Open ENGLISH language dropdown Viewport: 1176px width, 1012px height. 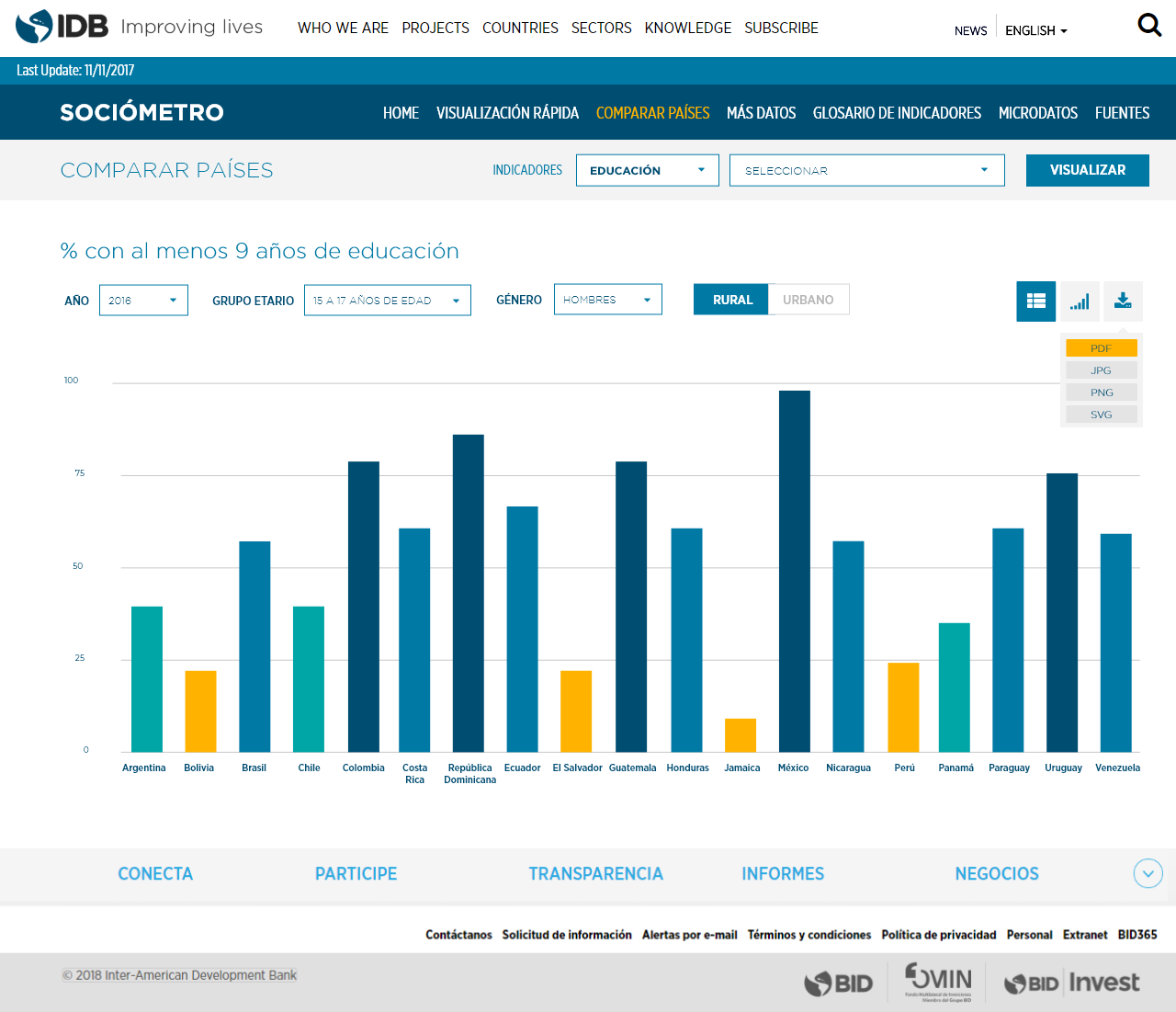[1036, 30]
